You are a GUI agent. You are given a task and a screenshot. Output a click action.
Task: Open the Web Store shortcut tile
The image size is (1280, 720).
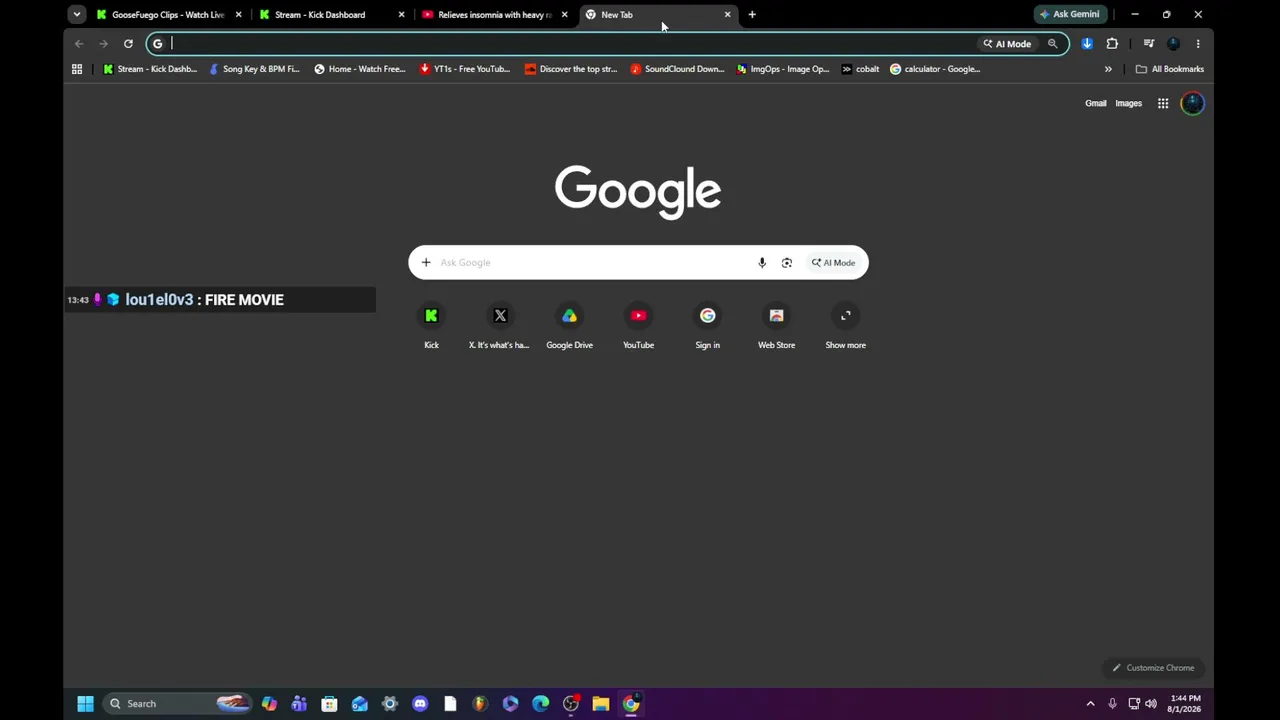[776, 327]
